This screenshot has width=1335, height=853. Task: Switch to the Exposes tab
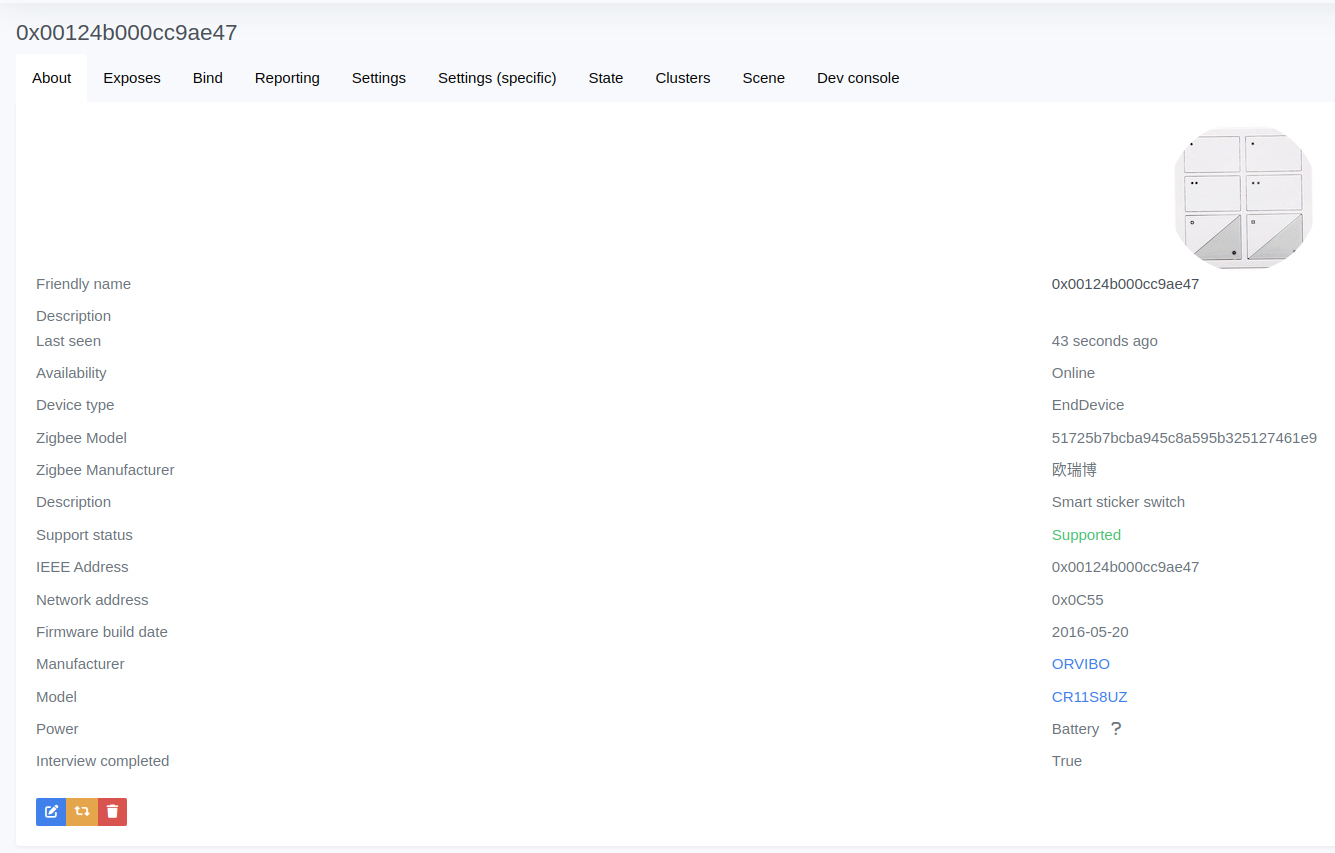point(131,77)
